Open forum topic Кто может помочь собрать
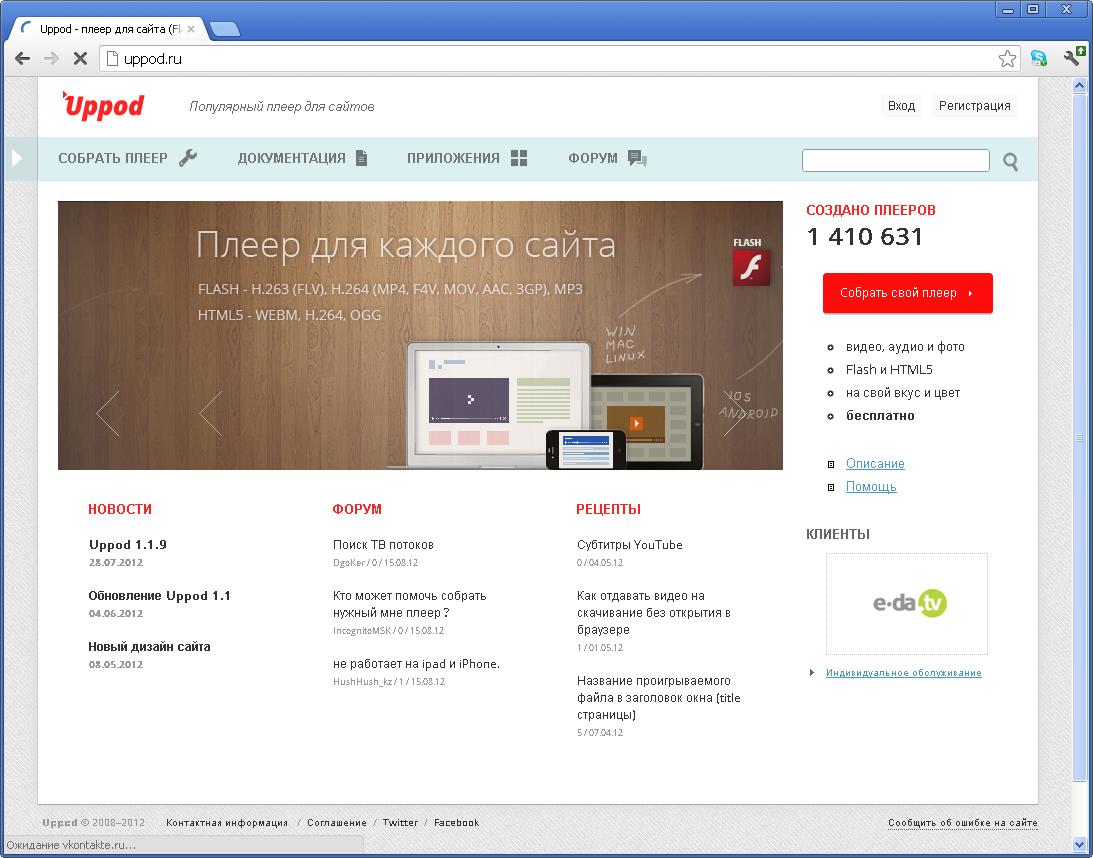Image resolution: width=1093 pixels, height=858 pixels. [x=409, y=604]
